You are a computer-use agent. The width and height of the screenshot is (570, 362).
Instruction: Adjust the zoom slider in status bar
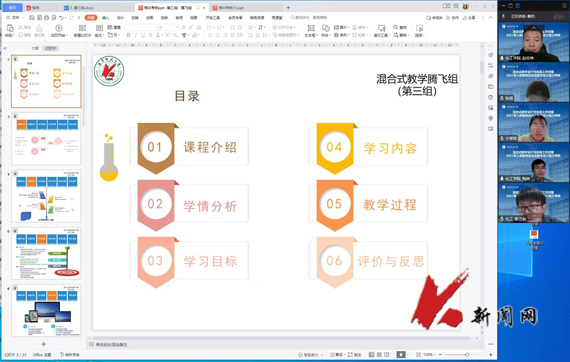(x=467, y=354)
